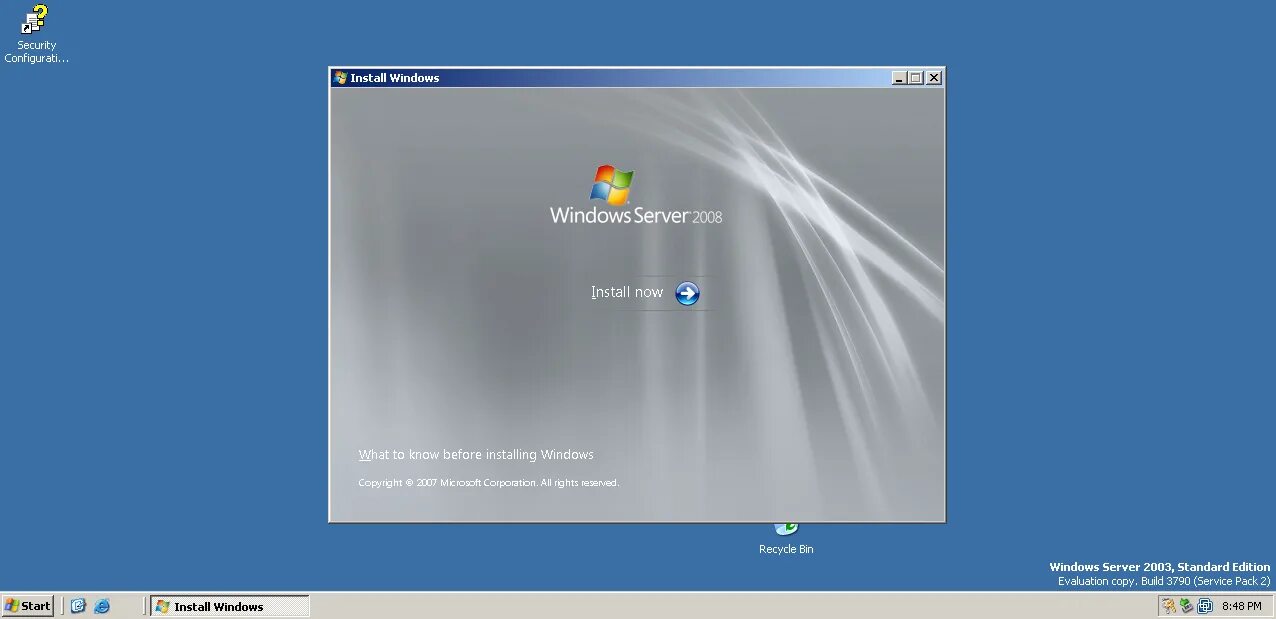The height and width of the screenshot is (619, 1276).
Task: Maximize the Install Windows window
Action: (915, 78)
